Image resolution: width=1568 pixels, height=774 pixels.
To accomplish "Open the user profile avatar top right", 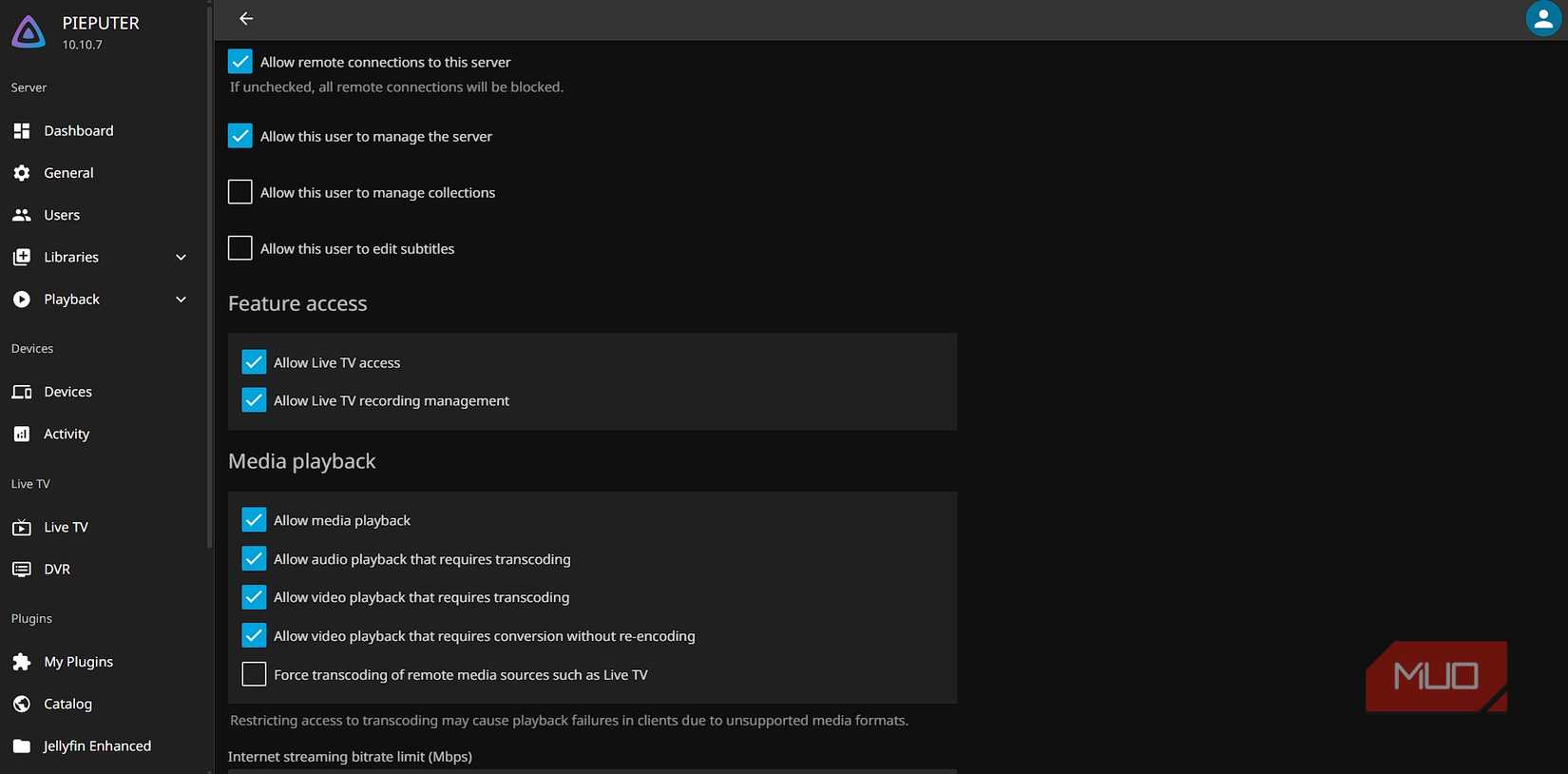I will pos(1543,18).
